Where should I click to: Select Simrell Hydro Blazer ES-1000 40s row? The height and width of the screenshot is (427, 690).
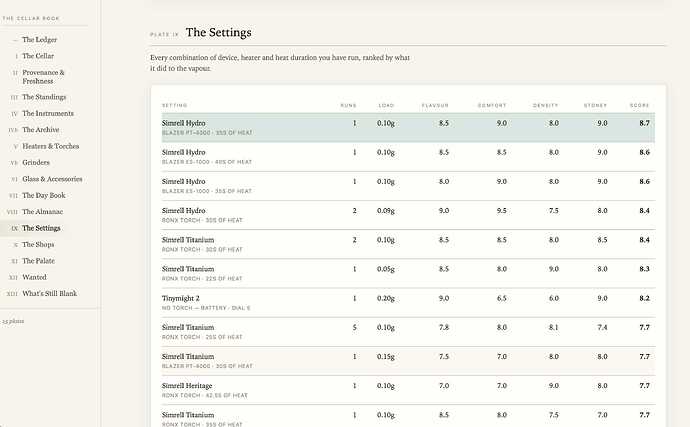408,157
